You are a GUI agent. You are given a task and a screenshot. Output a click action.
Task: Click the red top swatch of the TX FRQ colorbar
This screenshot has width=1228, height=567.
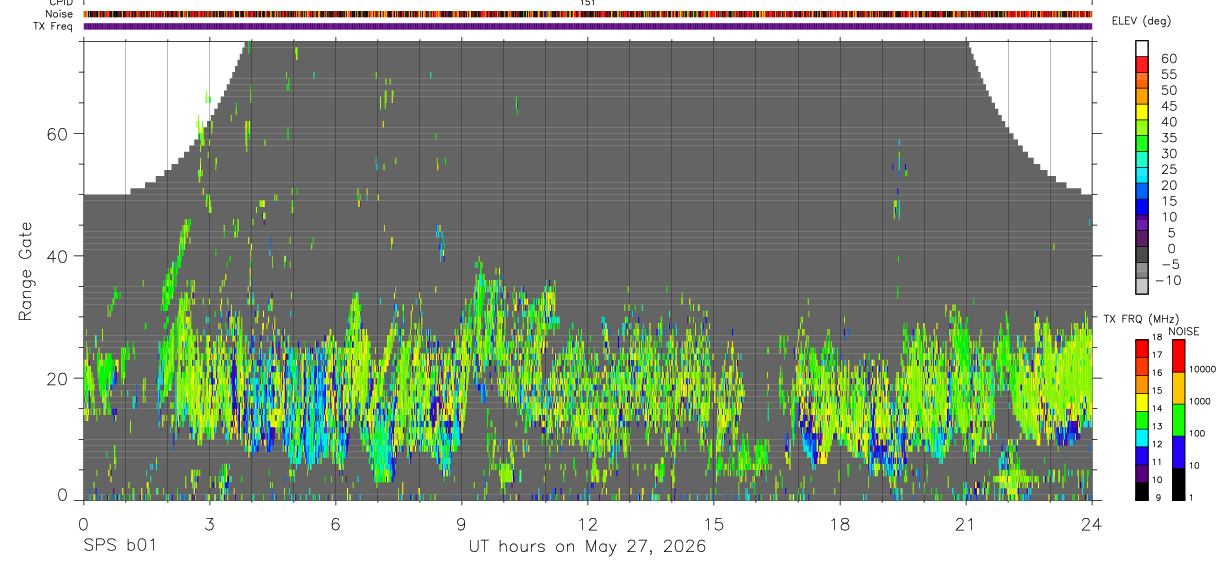[1142, 348]
